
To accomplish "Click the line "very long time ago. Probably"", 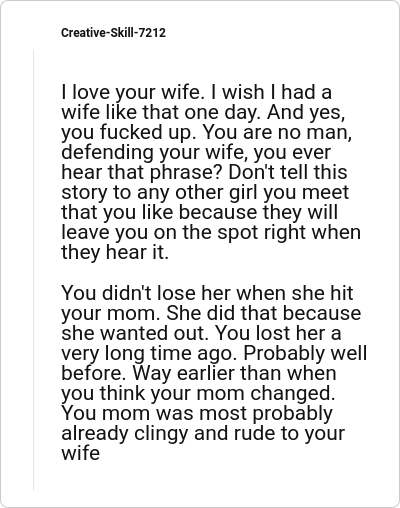I will 214,353.
